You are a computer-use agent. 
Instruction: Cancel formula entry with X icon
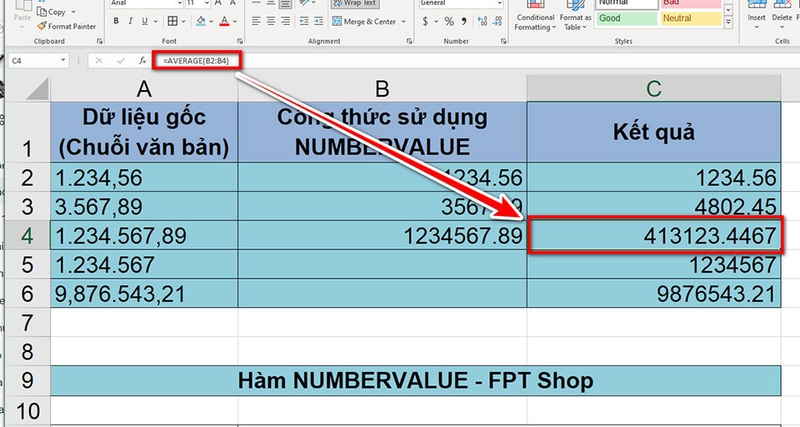tap(99, 61)
